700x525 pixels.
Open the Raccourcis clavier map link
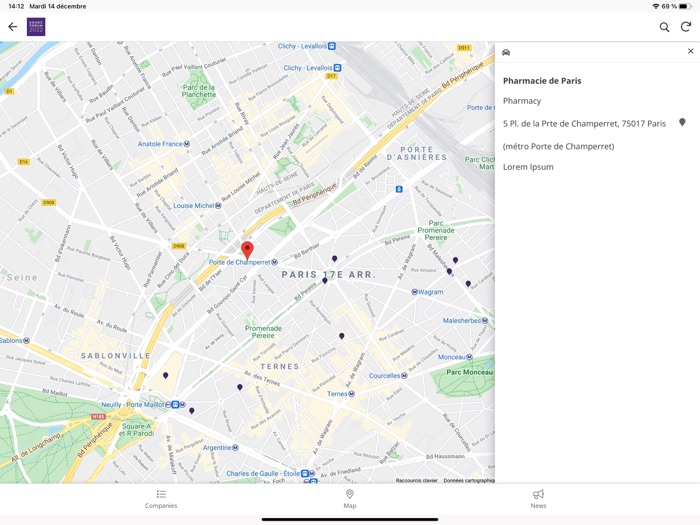click(x=417, y=480)
